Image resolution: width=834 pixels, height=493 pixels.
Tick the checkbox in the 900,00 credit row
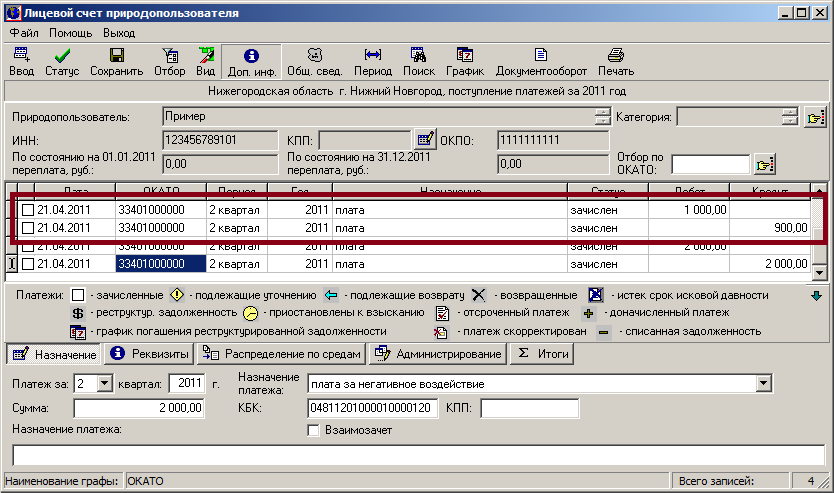pyautogui.click(x=28, y=228)
